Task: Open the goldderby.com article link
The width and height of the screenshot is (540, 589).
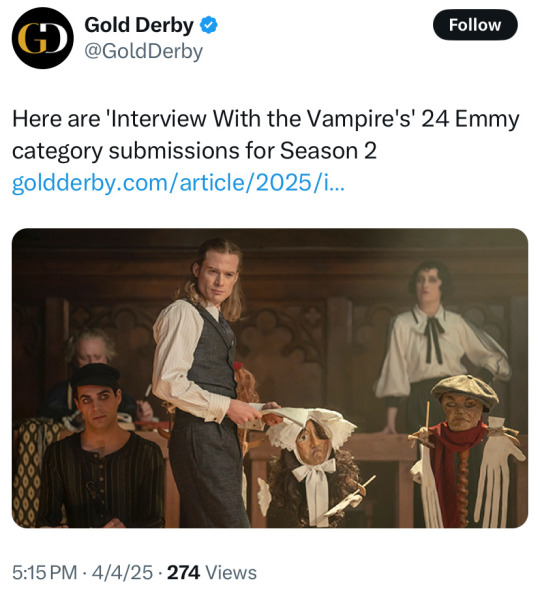Action: pyautogui.click(x=178, y=183)
